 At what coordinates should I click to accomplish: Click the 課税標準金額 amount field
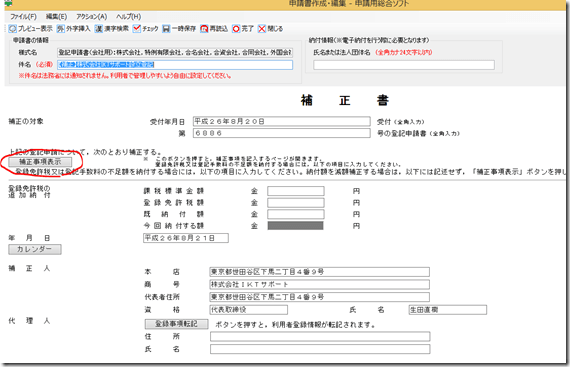coord(296,191)
